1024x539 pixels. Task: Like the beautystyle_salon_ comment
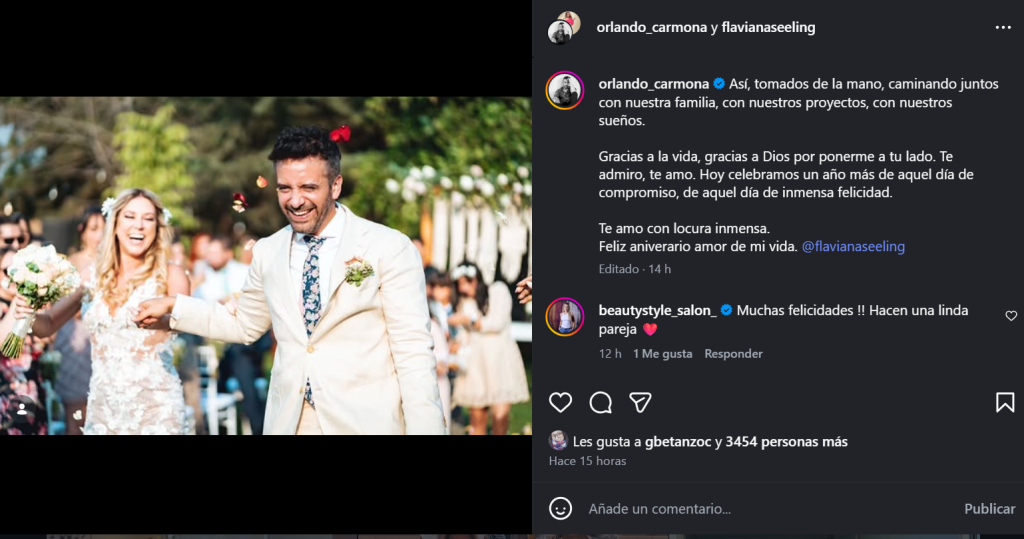tap(1011, 316)
